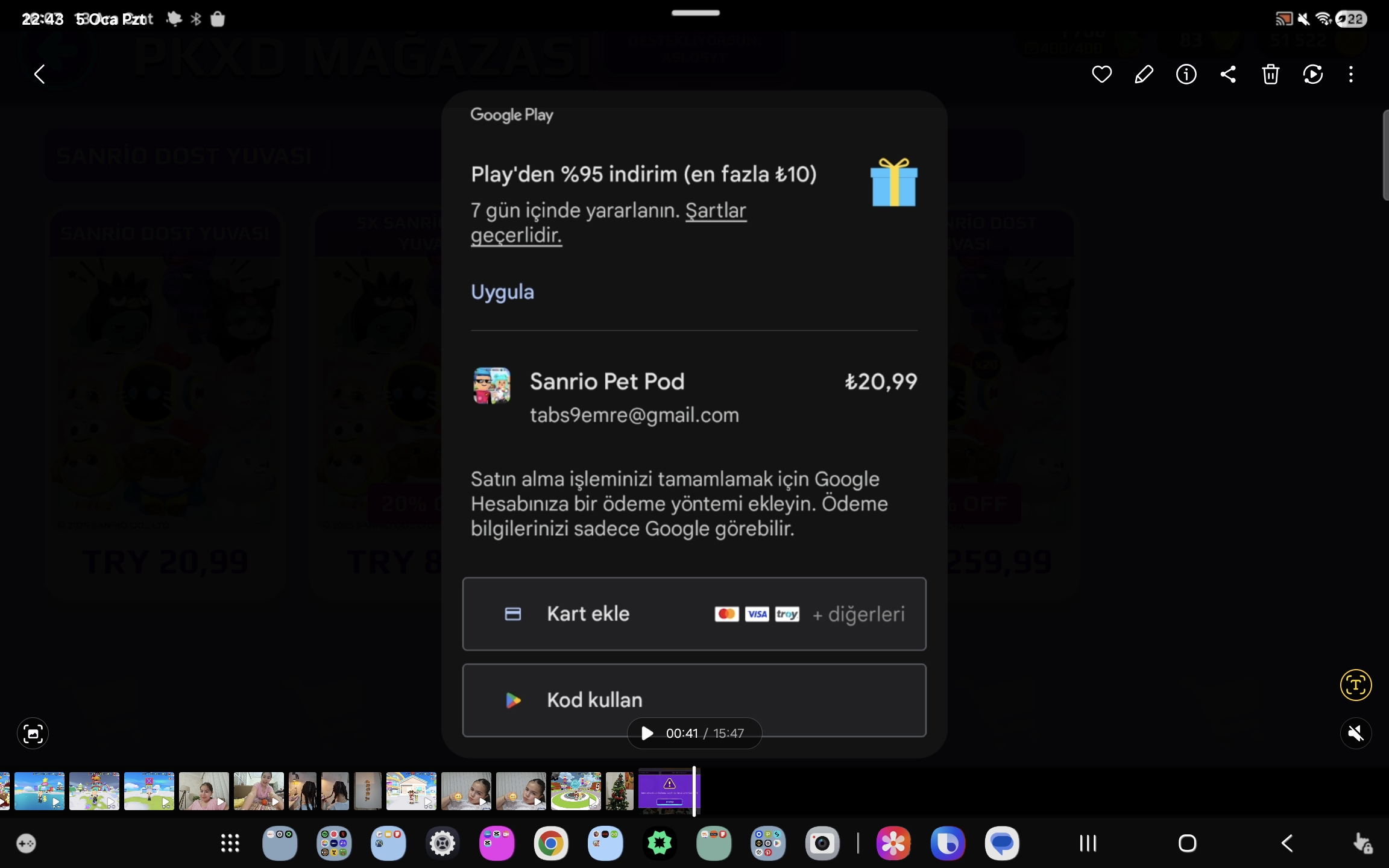Tap the frame capture icon at bottom left

tap(33, 734)
